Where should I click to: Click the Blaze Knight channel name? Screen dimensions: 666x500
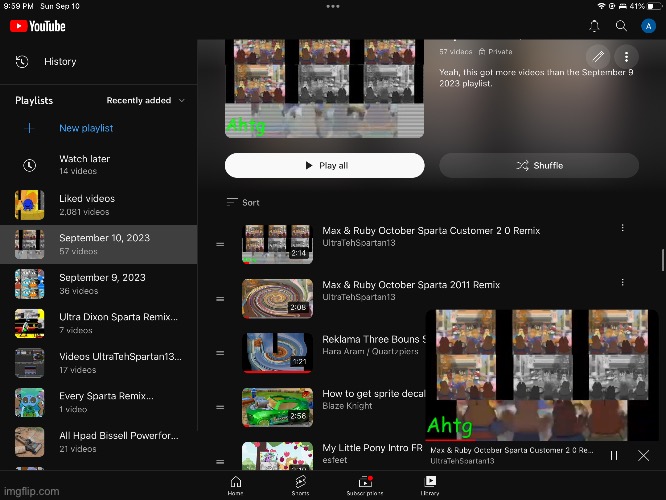pos(347,406)
